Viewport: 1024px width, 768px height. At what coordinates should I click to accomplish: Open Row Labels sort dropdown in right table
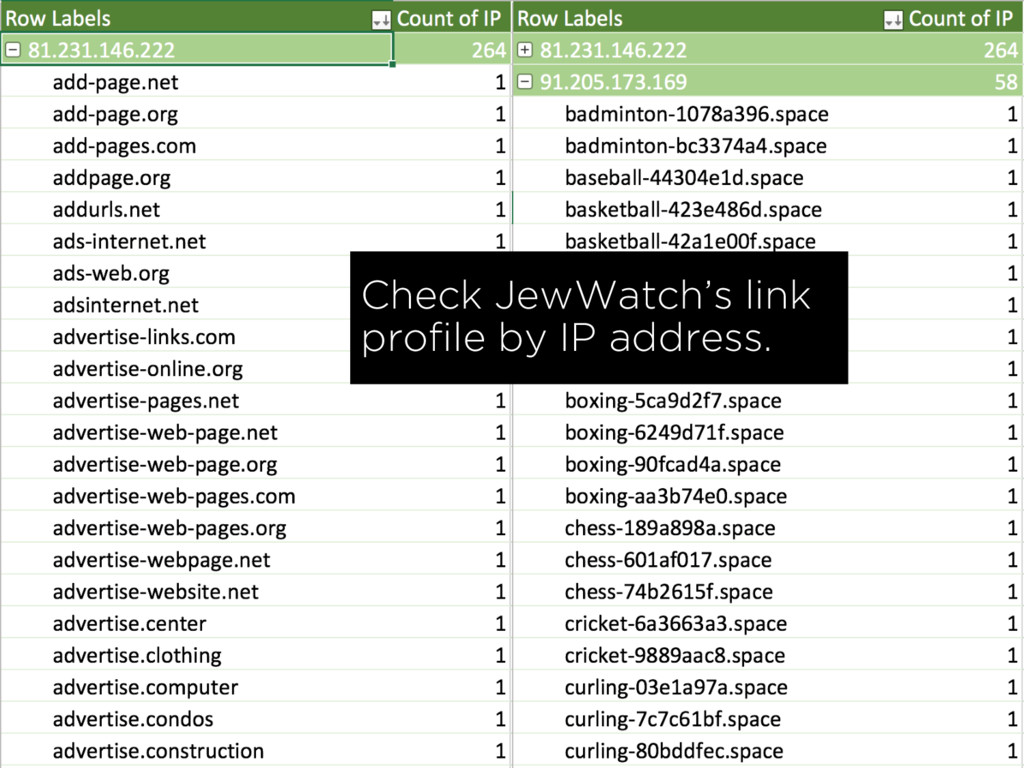pyautogui.click(x=893, y=20)
